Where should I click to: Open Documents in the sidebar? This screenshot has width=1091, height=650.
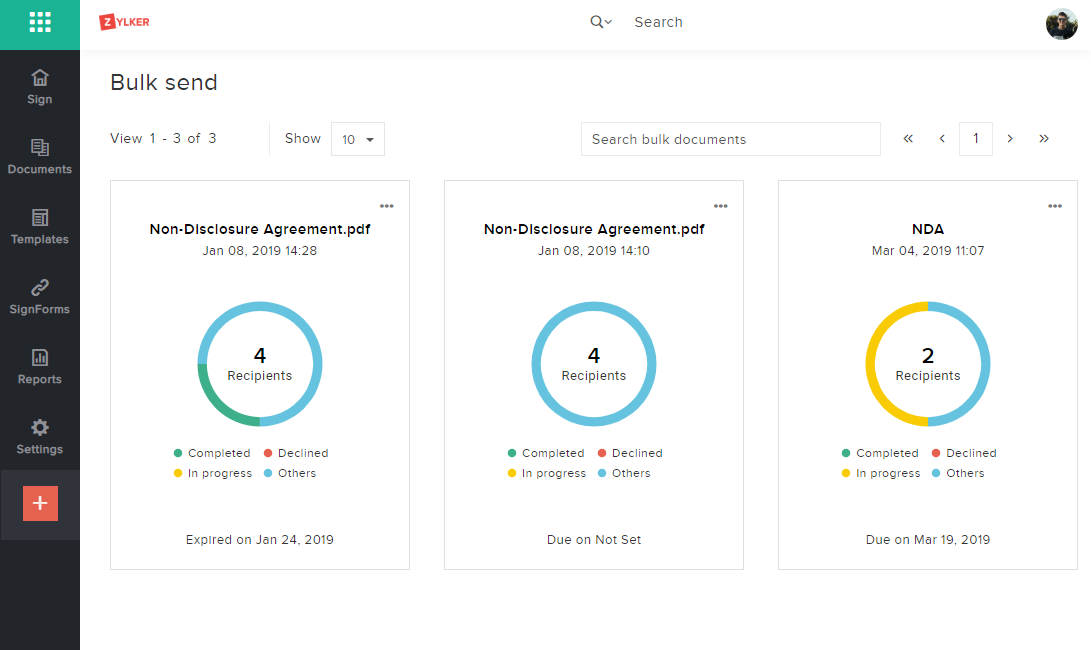click(40, 156)
